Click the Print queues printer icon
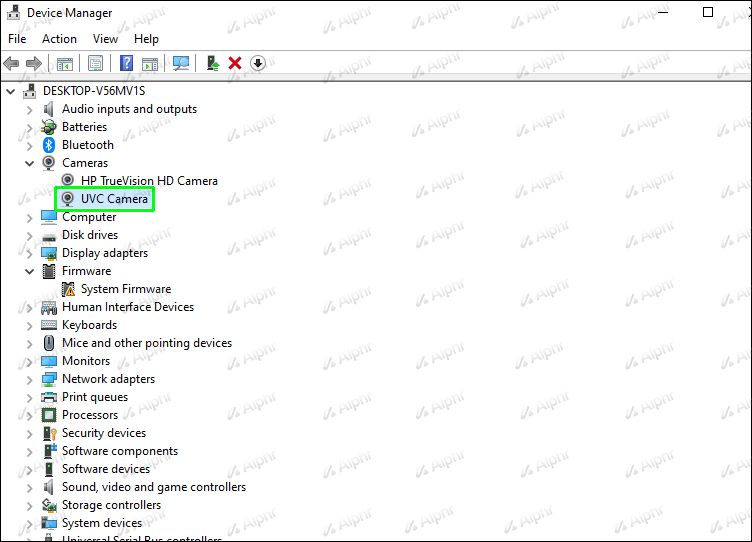 (x=49, y=397)
